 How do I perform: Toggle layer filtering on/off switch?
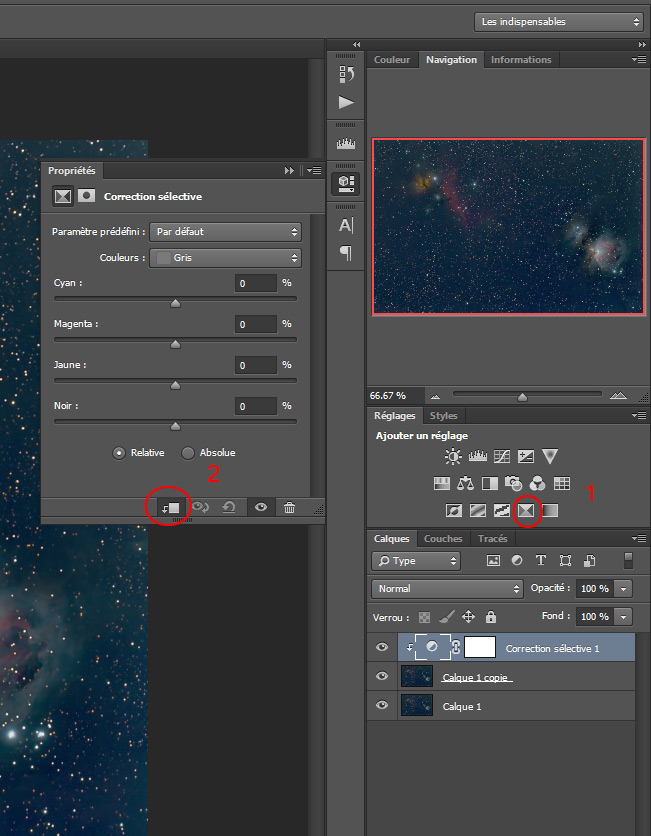click(628, 560)
